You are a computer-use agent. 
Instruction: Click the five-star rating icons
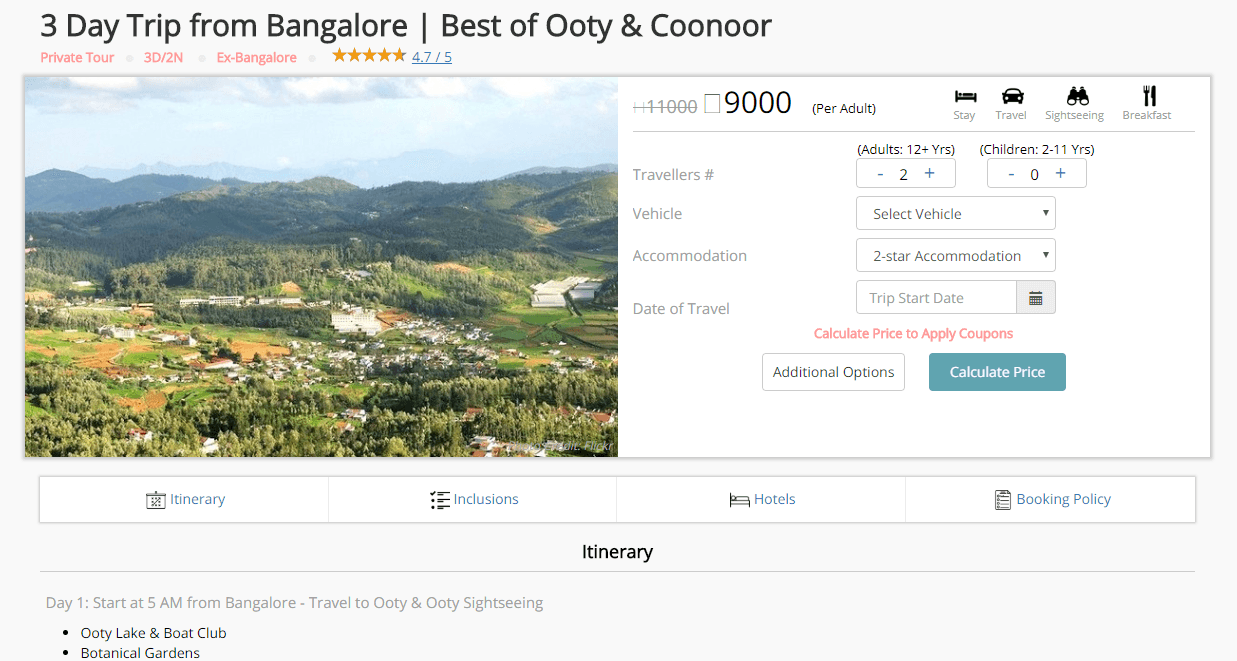369,56
